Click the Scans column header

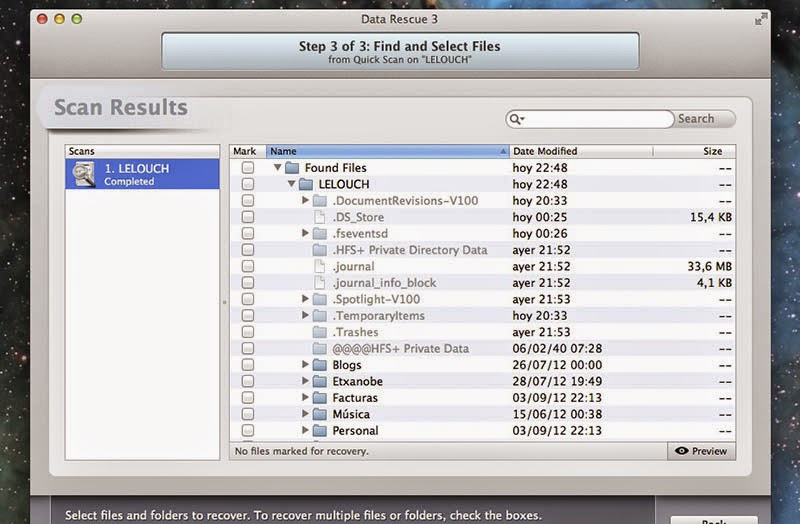pyautogui.click(x=142, y=151)
